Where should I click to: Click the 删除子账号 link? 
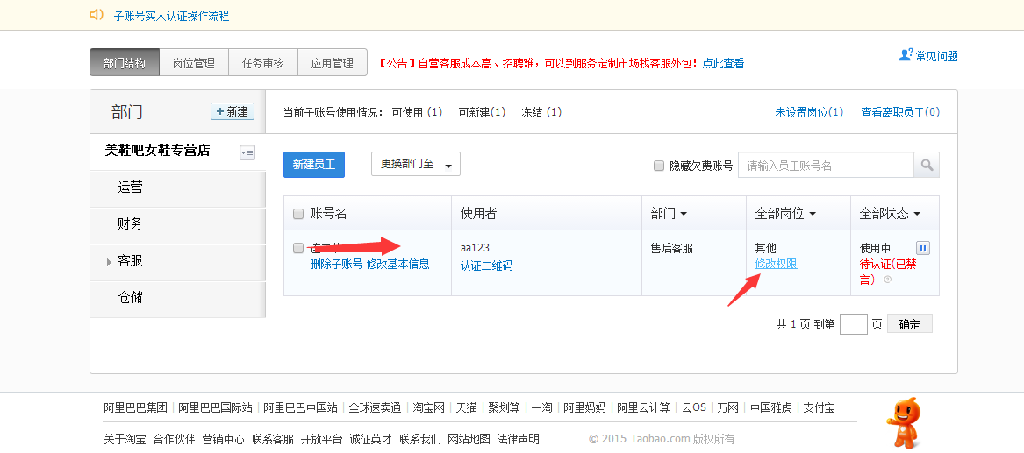click(336, 264)
